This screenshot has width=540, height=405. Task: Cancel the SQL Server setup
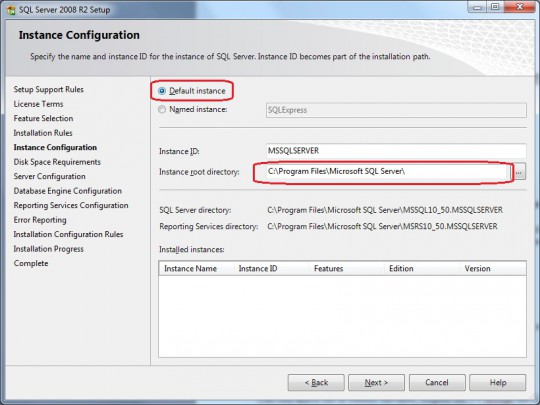coord(437,383)
